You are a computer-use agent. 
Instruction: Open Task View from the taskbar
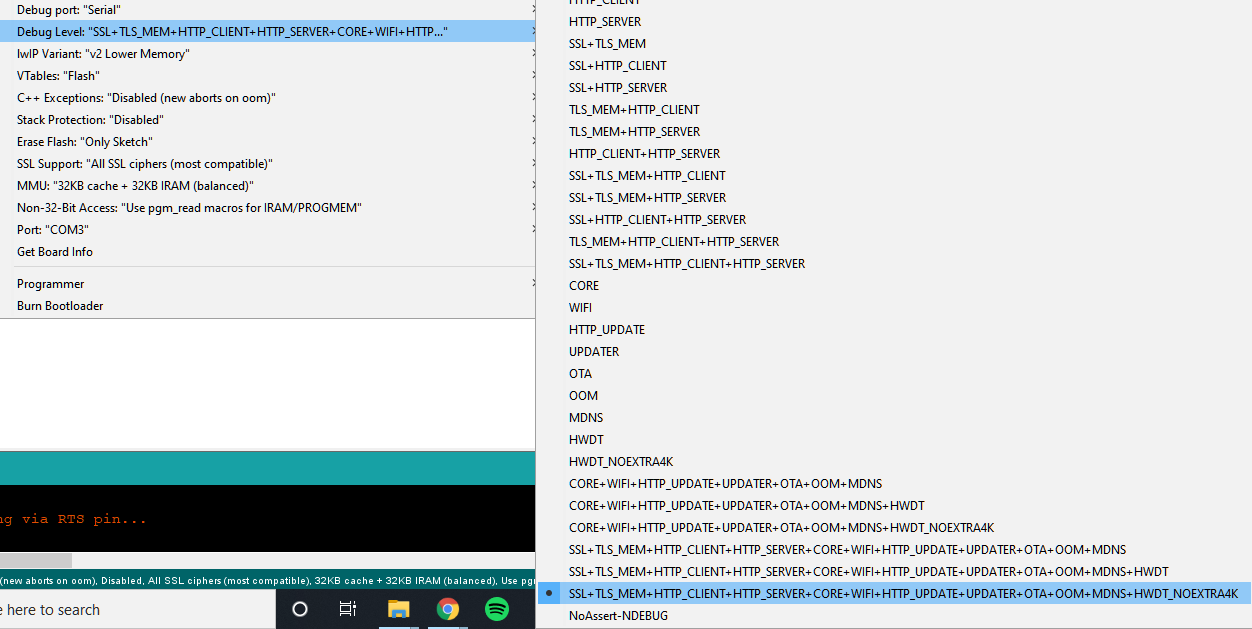click(x=348, y=609)
